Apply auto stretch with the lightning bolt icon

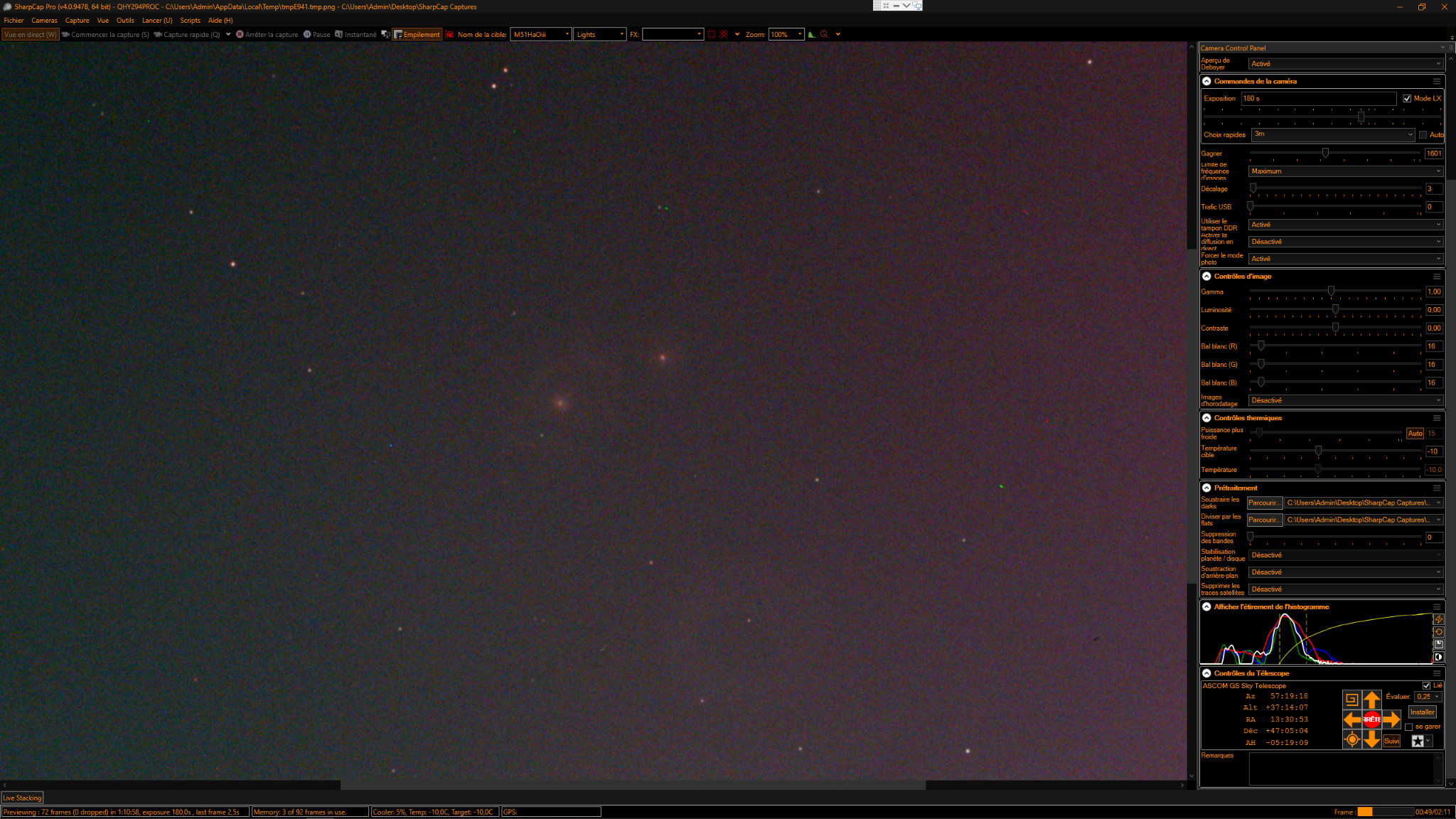click(1439, 619)
